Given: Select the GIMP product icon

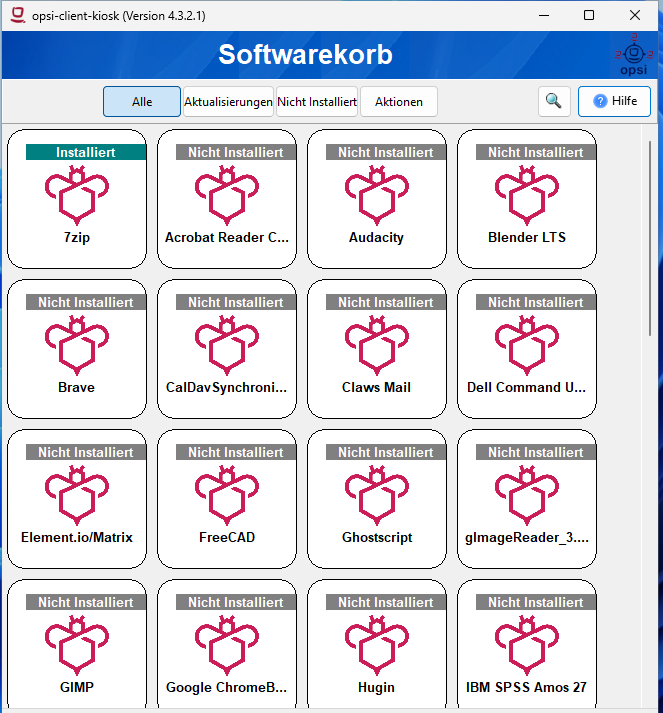Looking at the screenshot, I should [76, 645].
